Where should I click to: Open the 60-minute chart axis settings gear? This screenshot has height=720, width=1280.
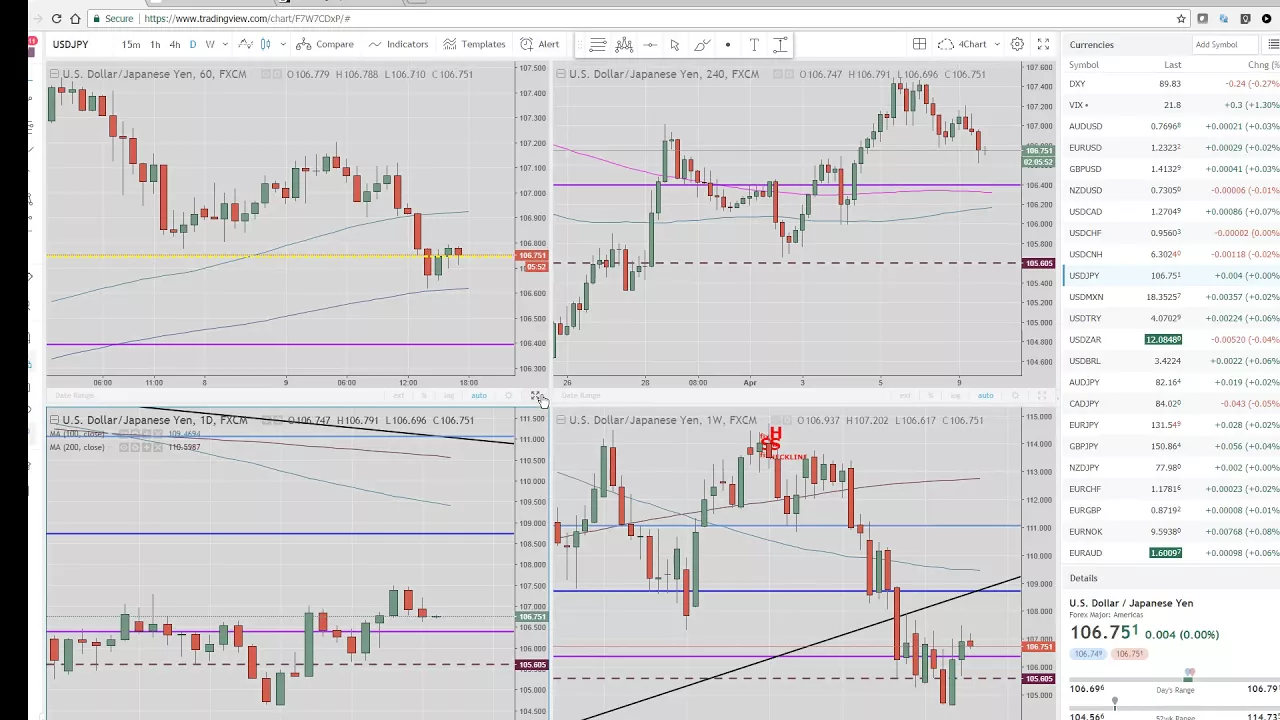(x=508, y=396)
